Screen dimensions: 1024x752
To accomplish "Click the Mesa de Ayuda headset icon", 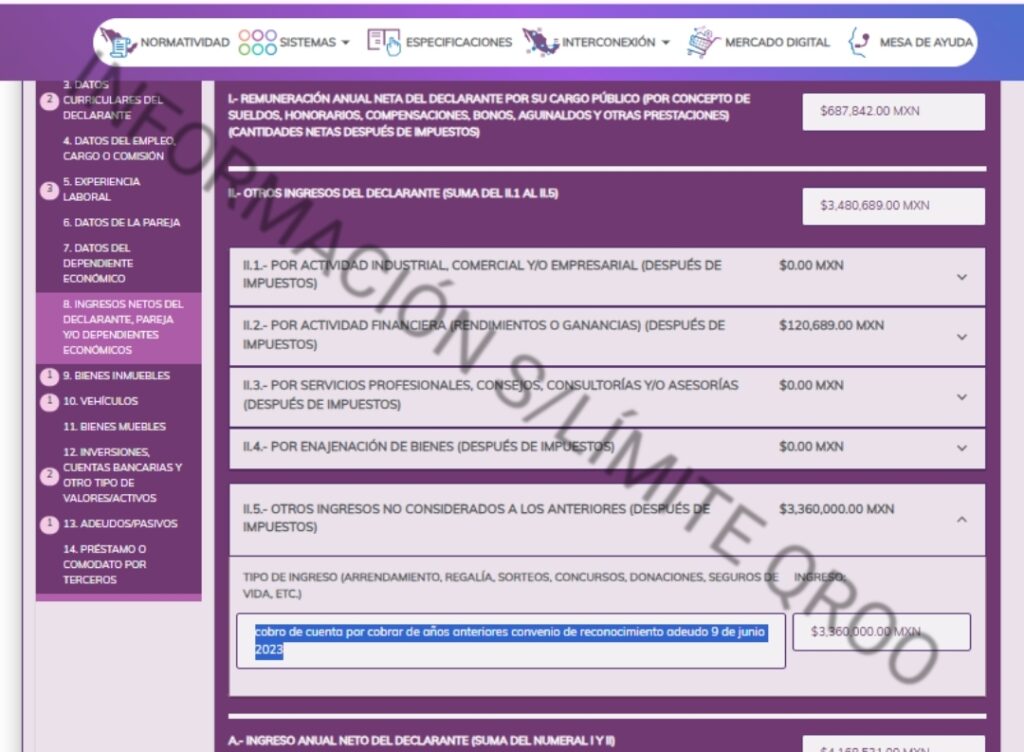I will (858, 43).
